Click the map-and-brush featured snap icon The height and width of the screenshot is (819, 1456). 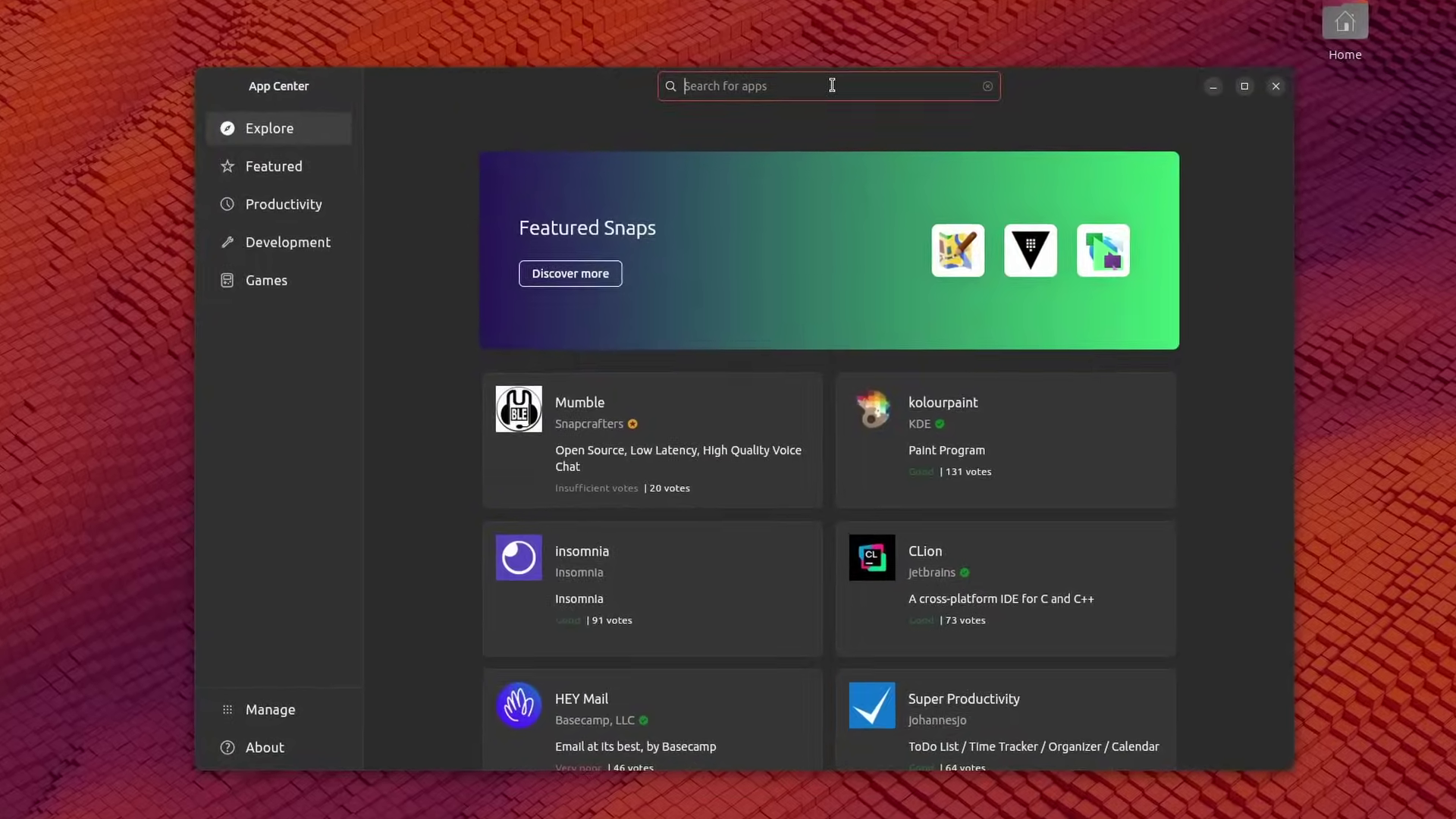point(957,250)
